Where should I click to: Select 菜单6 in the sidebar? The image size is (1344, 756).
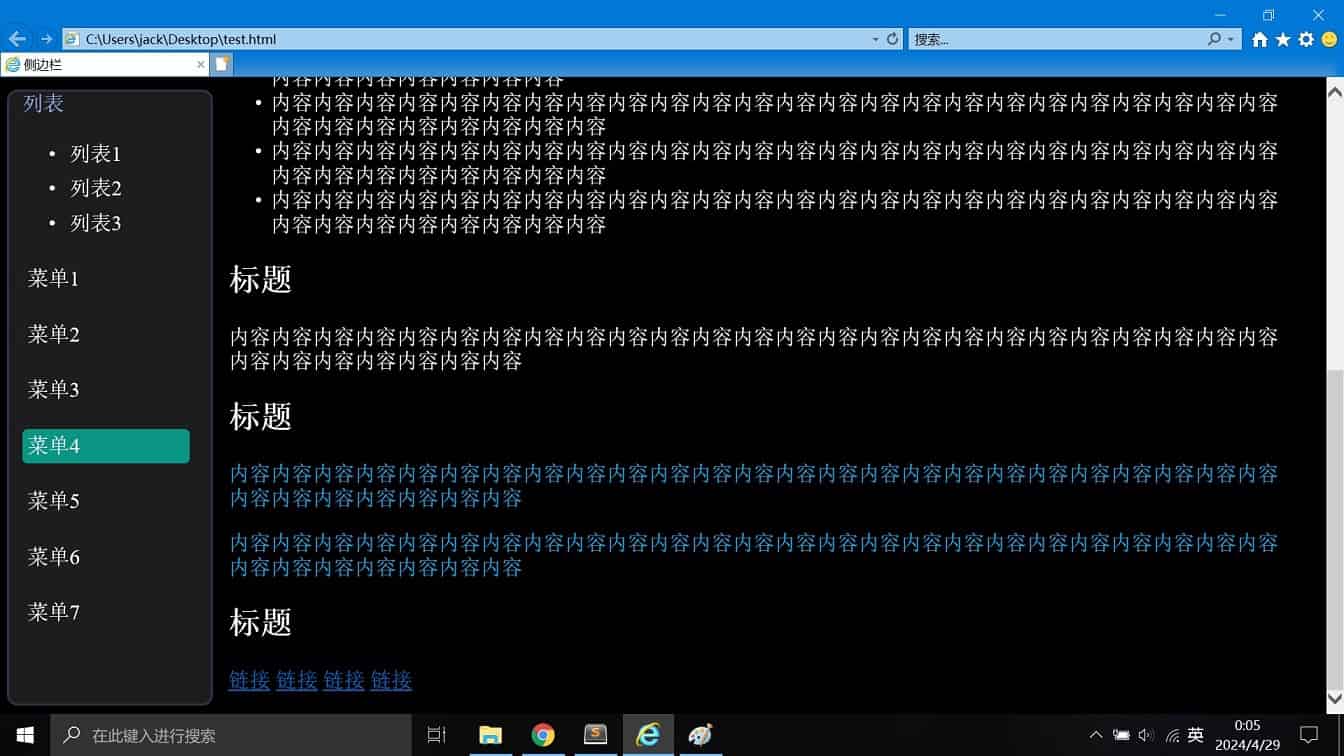(x=54, y=557)
